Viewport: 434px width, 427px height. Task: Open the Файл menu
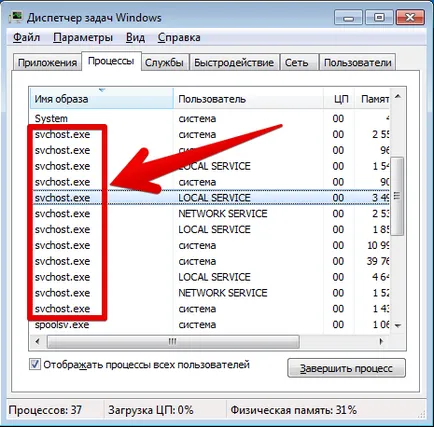coord(26,37)
